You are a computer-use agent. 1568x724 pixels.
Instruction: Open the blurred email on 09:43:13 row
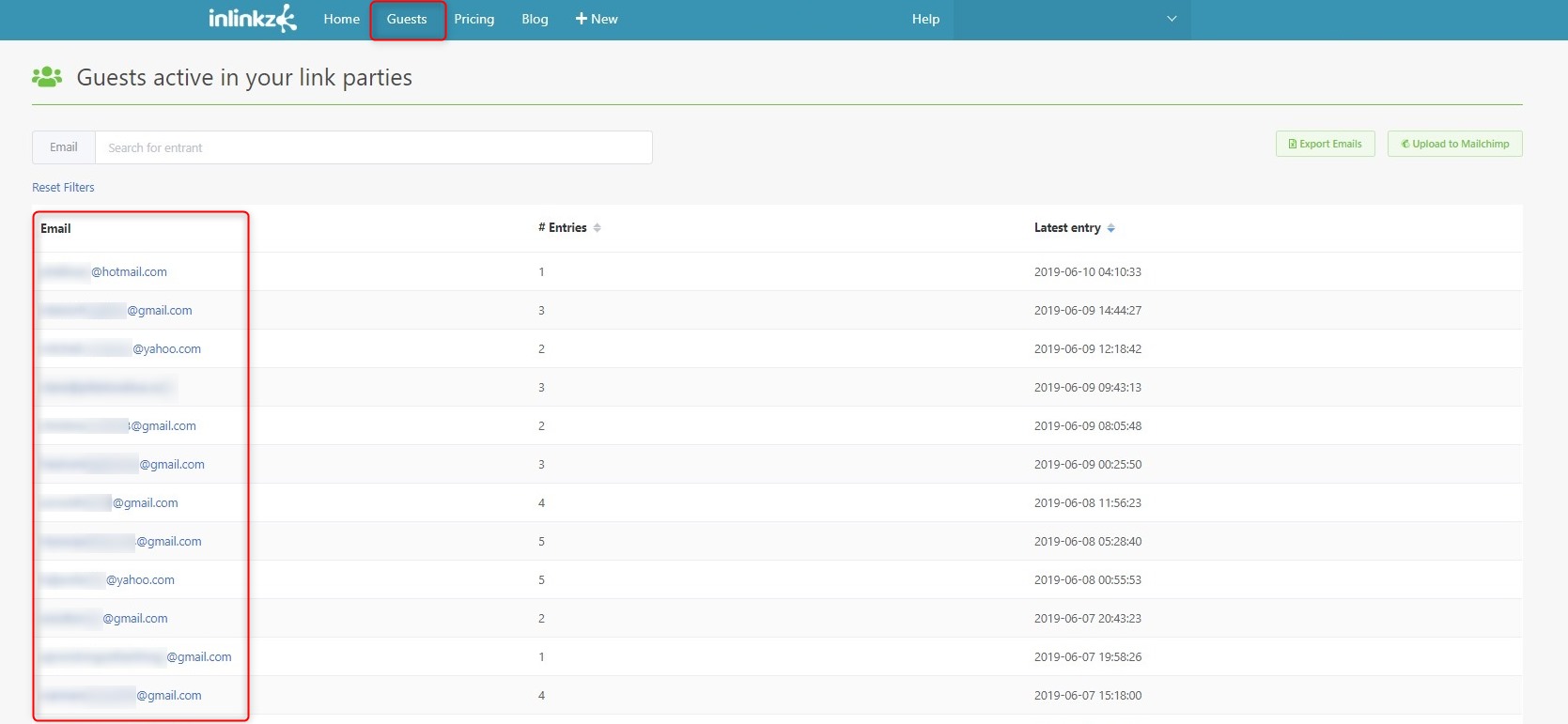coord(106,388)
